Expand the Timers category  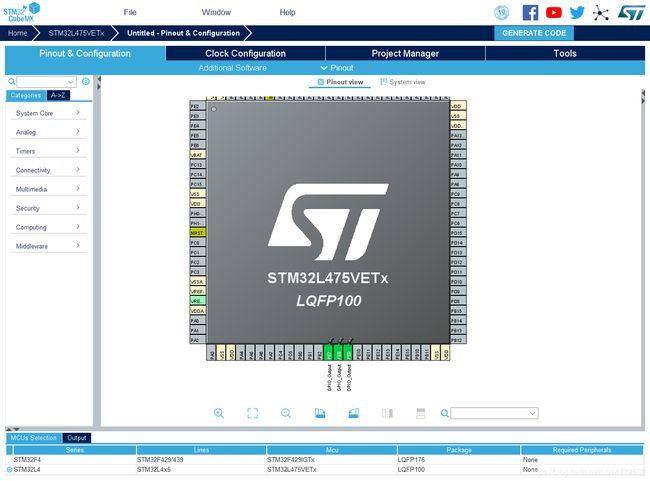48,151
